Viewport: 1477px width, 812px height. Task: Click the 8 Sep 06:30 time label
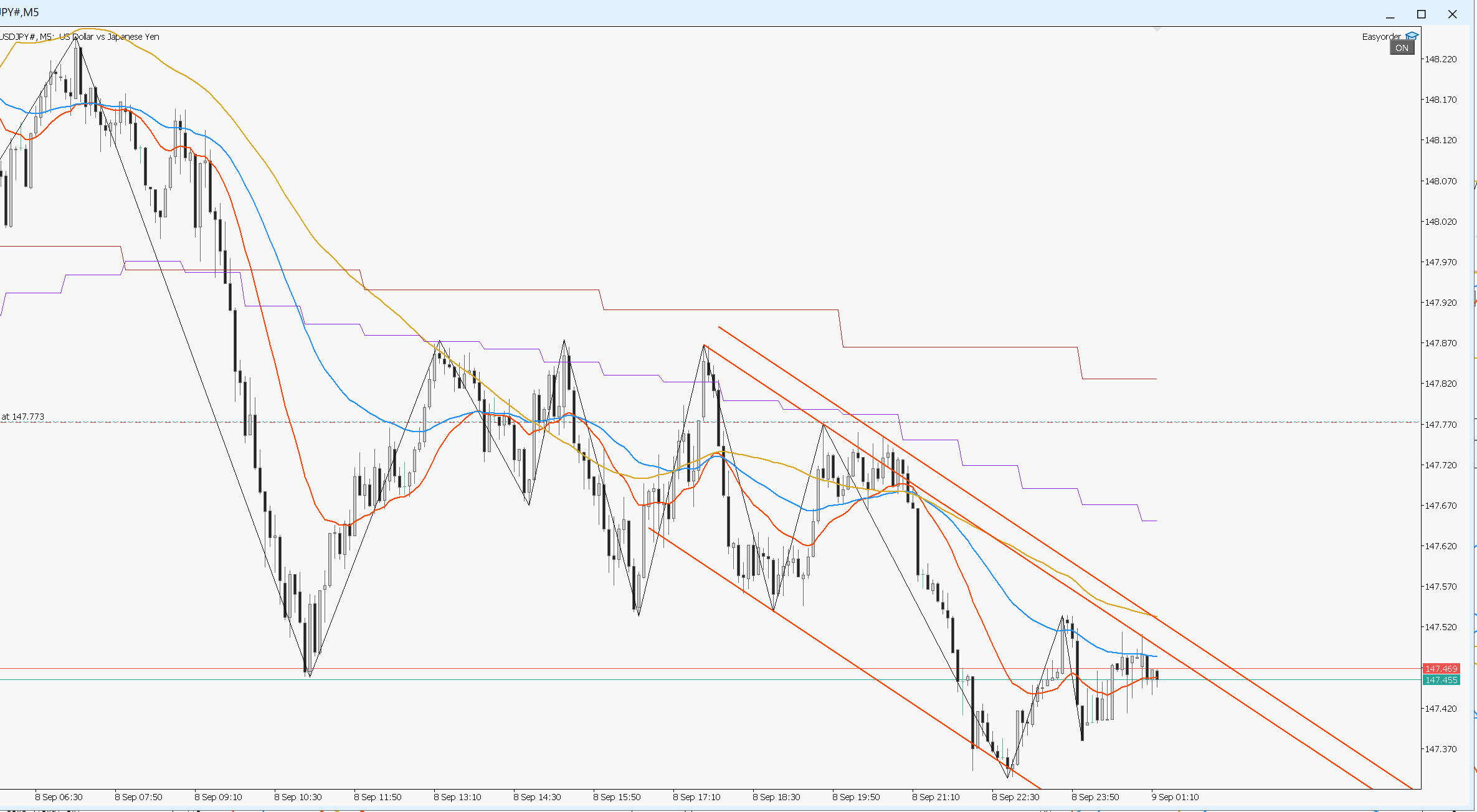pyautogui.click(x=59, y=797)
